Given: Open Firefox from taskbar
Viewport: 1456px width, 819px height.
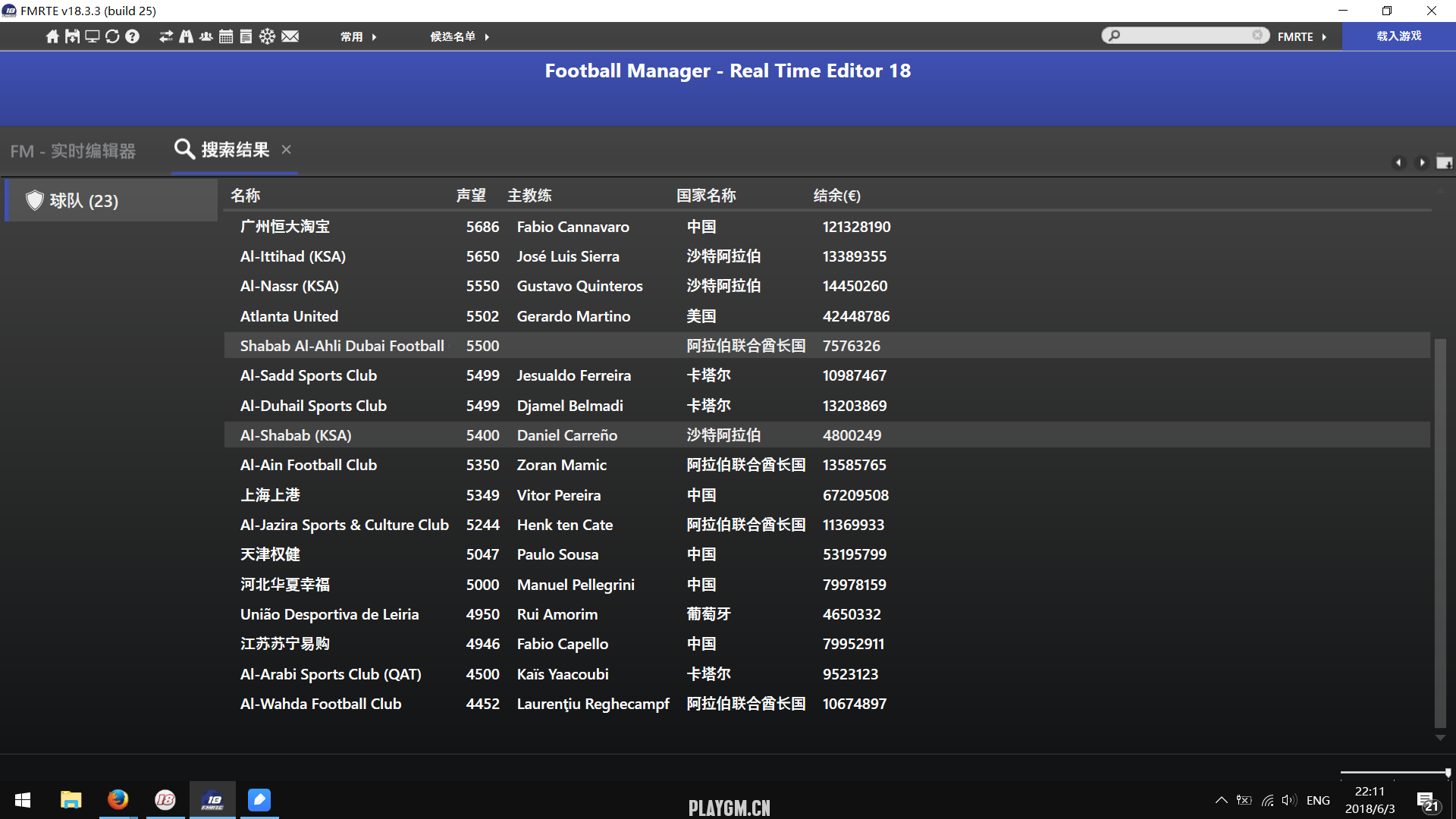Looking at the screenshot, I should pos(118,800).
